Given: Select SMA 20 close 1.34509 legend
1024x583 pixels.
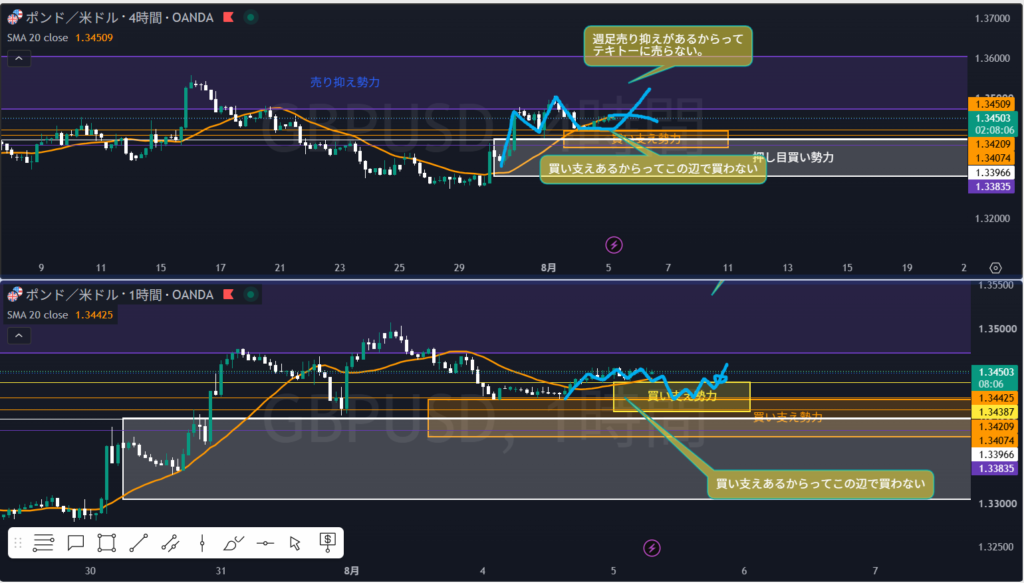Looking at the screenshot, I should [x=60, y=38].
